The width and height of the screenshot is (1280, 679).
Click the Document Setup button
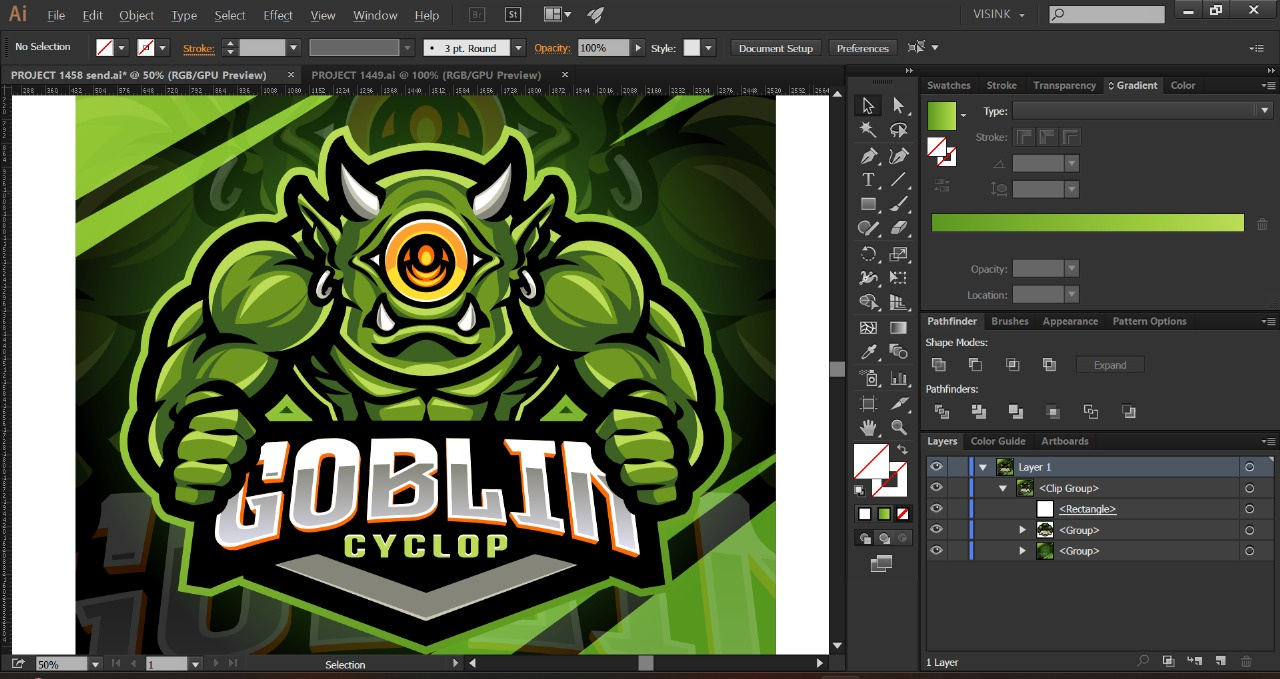click(x=775, y=48)
